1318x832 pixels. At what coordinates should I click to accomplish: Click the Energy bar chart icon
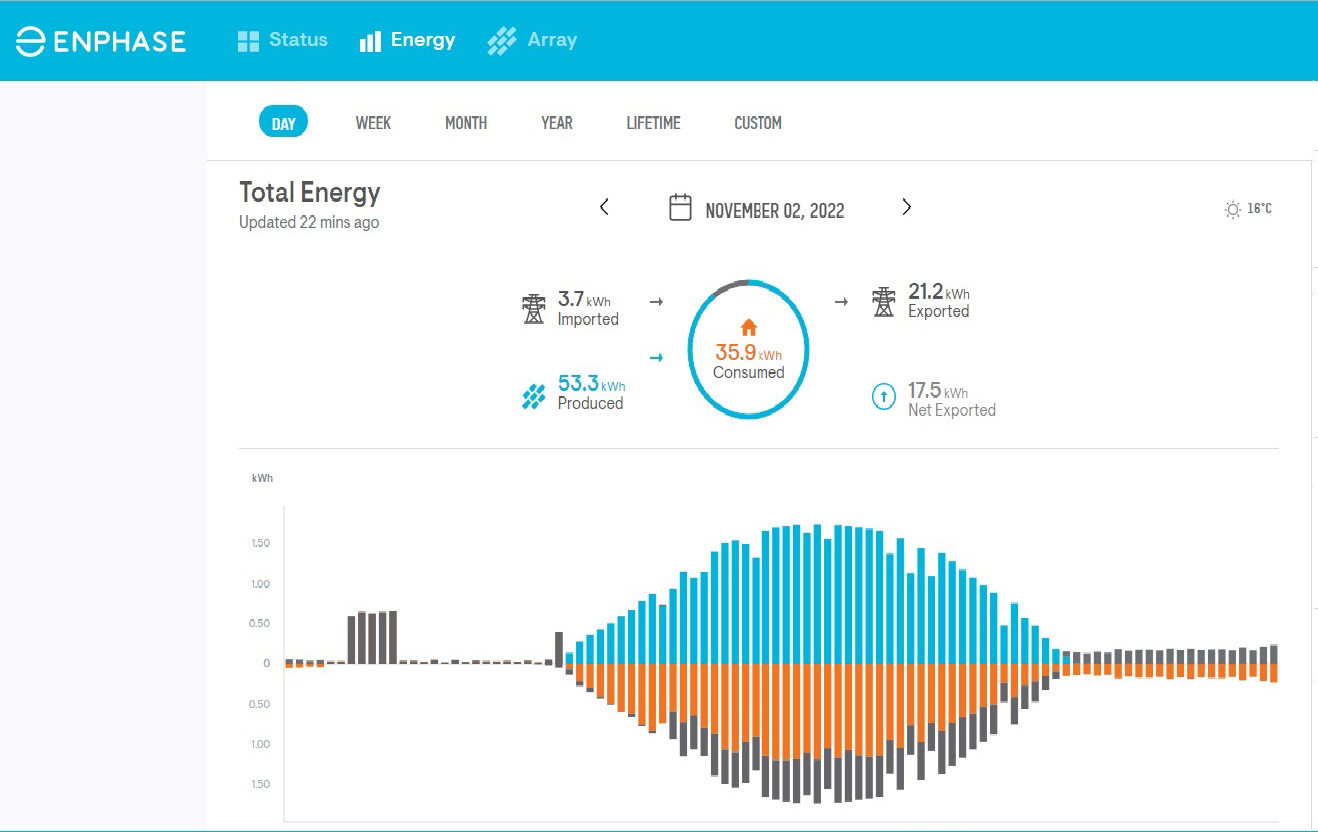click(370, 41)
